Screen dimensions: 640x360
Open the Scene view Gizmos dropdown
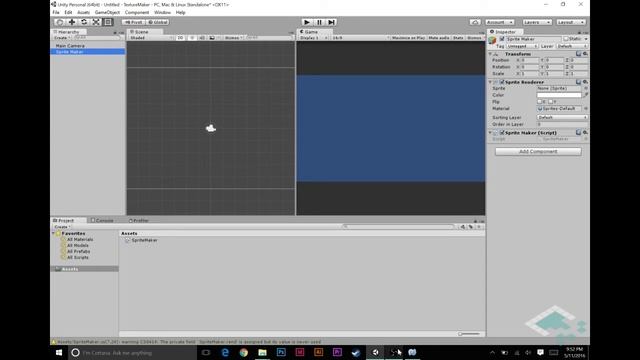233,38
